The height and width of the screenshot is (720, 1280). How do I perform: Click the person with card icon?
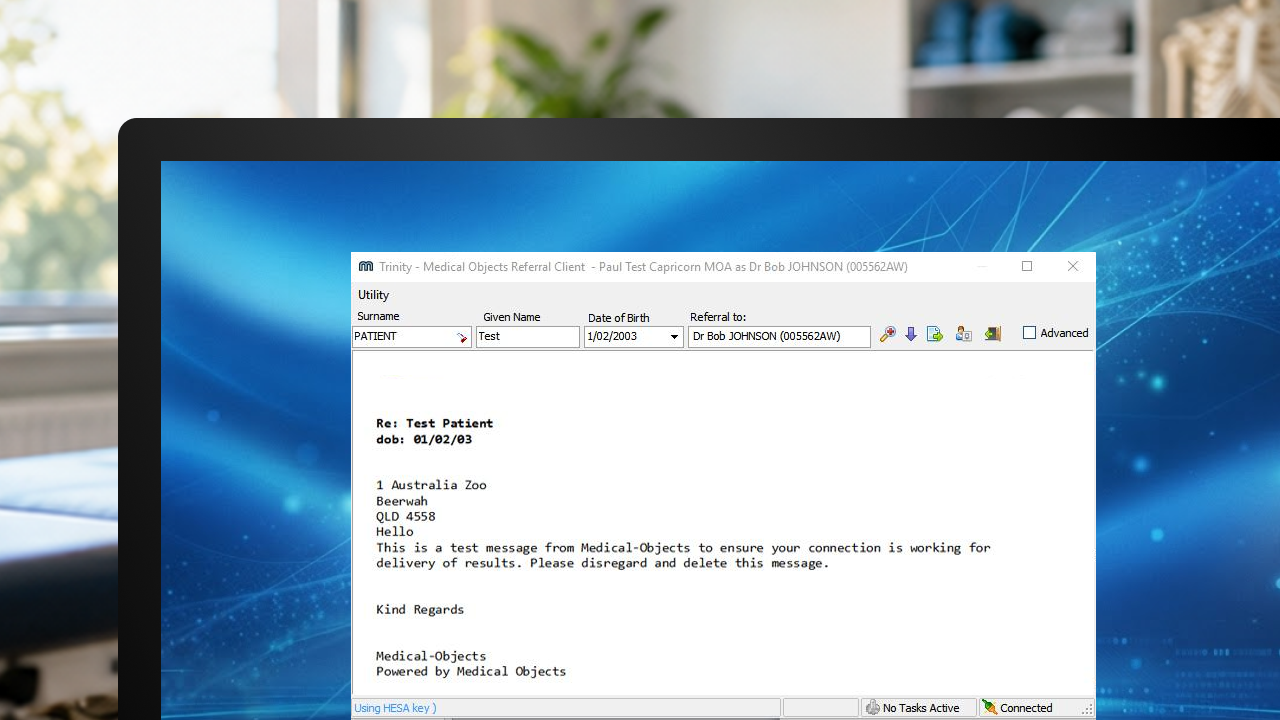[963, 334]
